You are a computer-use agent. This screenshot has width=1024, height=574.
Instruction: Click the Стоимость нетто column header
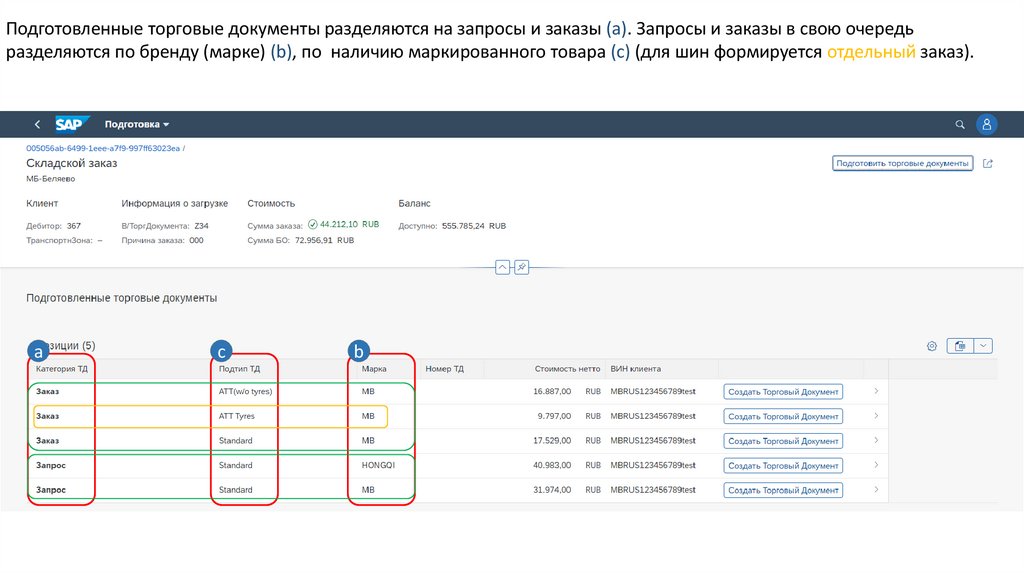coord(567,369)
